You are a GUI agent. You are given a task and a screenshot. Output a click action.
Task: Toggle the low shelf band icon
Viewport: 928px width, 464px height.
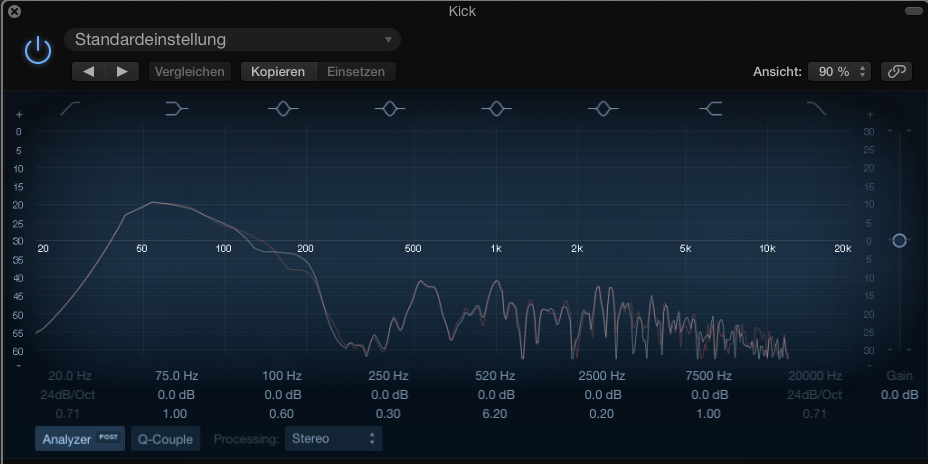coord(176,108)
